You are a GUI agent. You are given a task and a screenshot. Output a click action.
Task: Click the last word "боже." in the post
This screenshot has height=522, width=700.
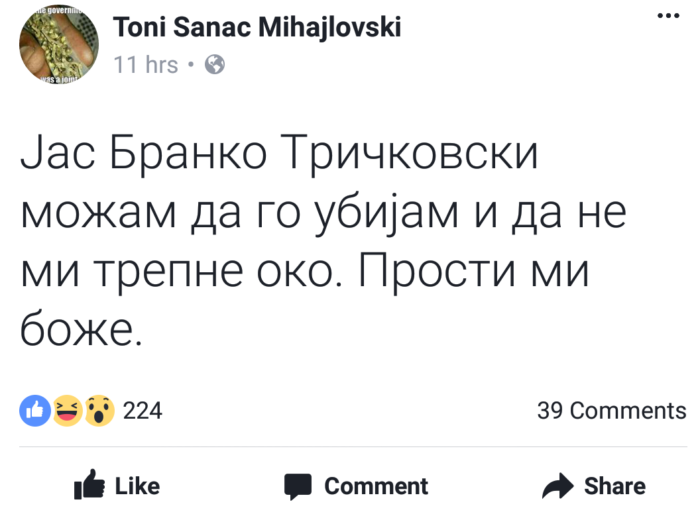[x=82, y=328]
